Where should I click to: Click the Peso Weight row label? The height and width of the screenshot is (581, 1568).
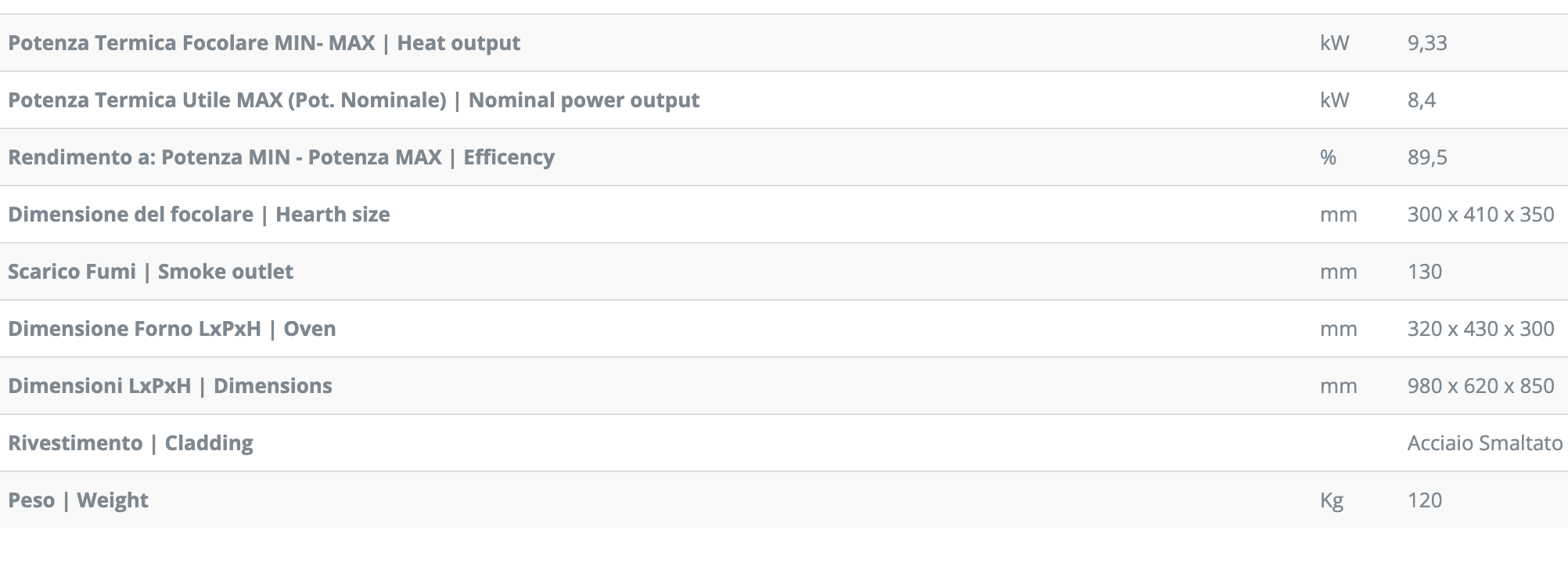click(x=78, y=500)
